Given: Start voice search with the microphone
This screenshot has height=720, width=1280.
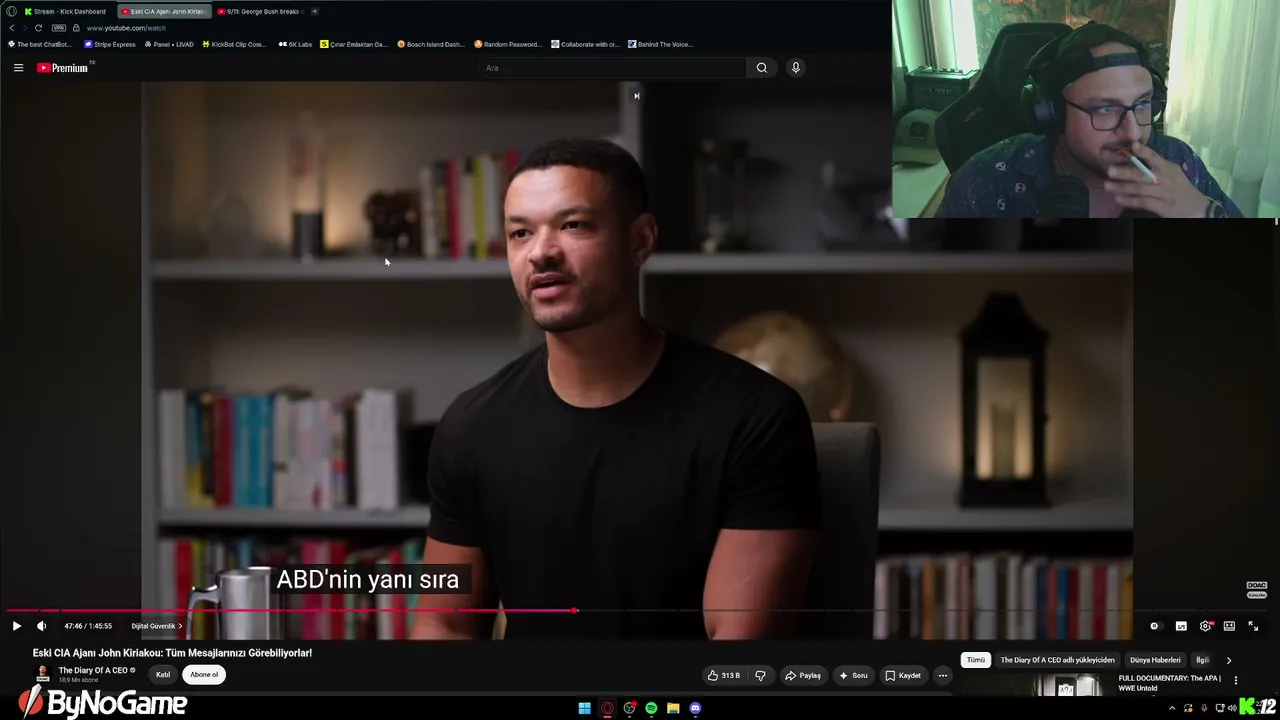Looking at the screenshot, I should (796, 68).
